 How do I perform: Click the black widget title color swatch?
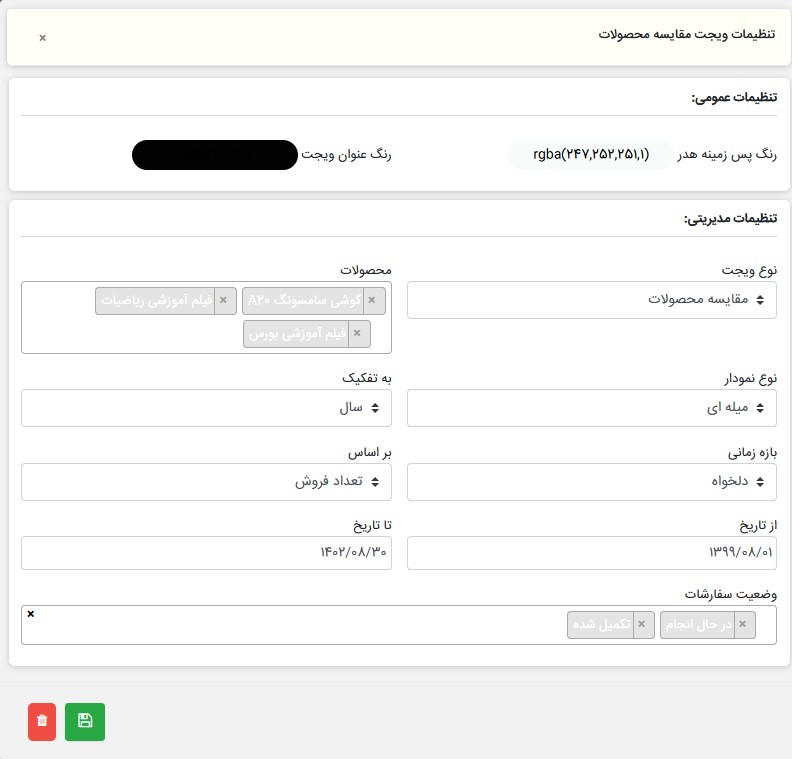pos(214,155)
